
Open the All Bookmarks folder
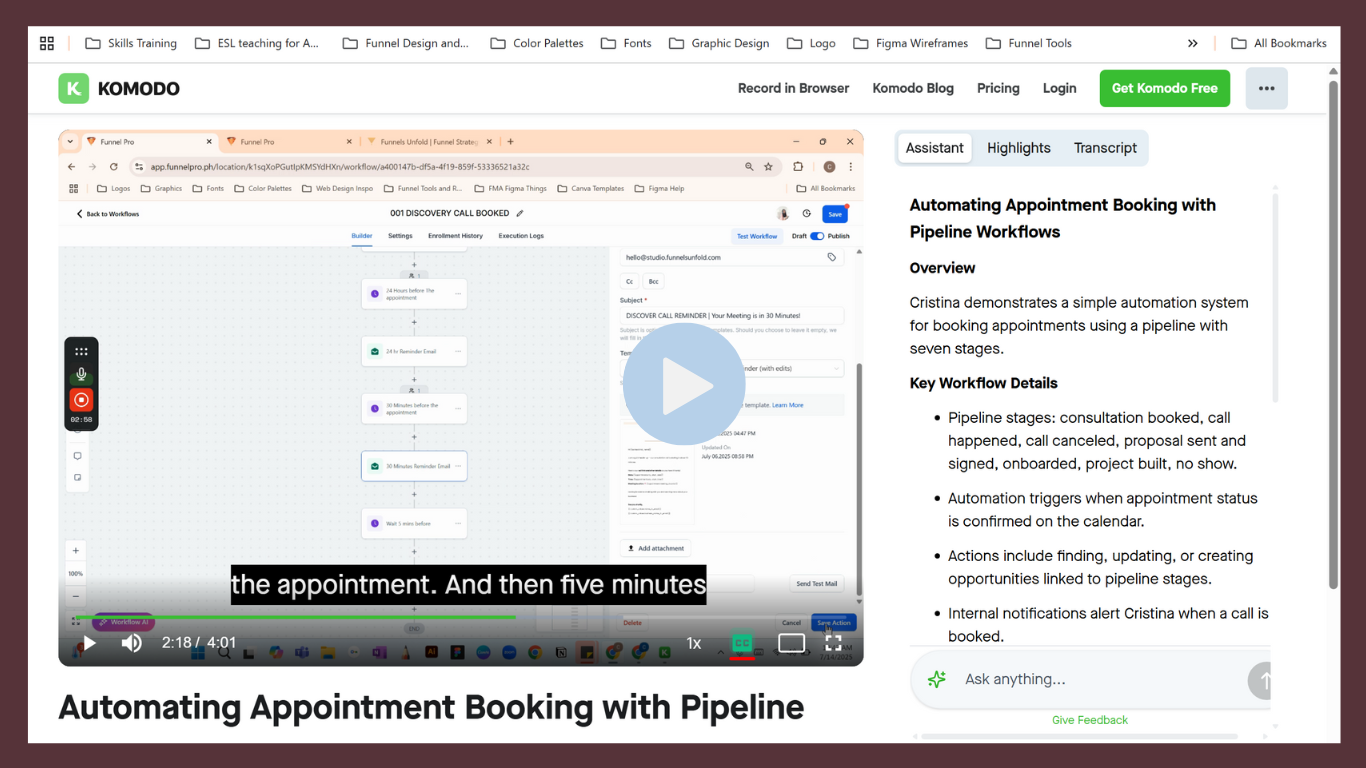(x=1279, y=43)
